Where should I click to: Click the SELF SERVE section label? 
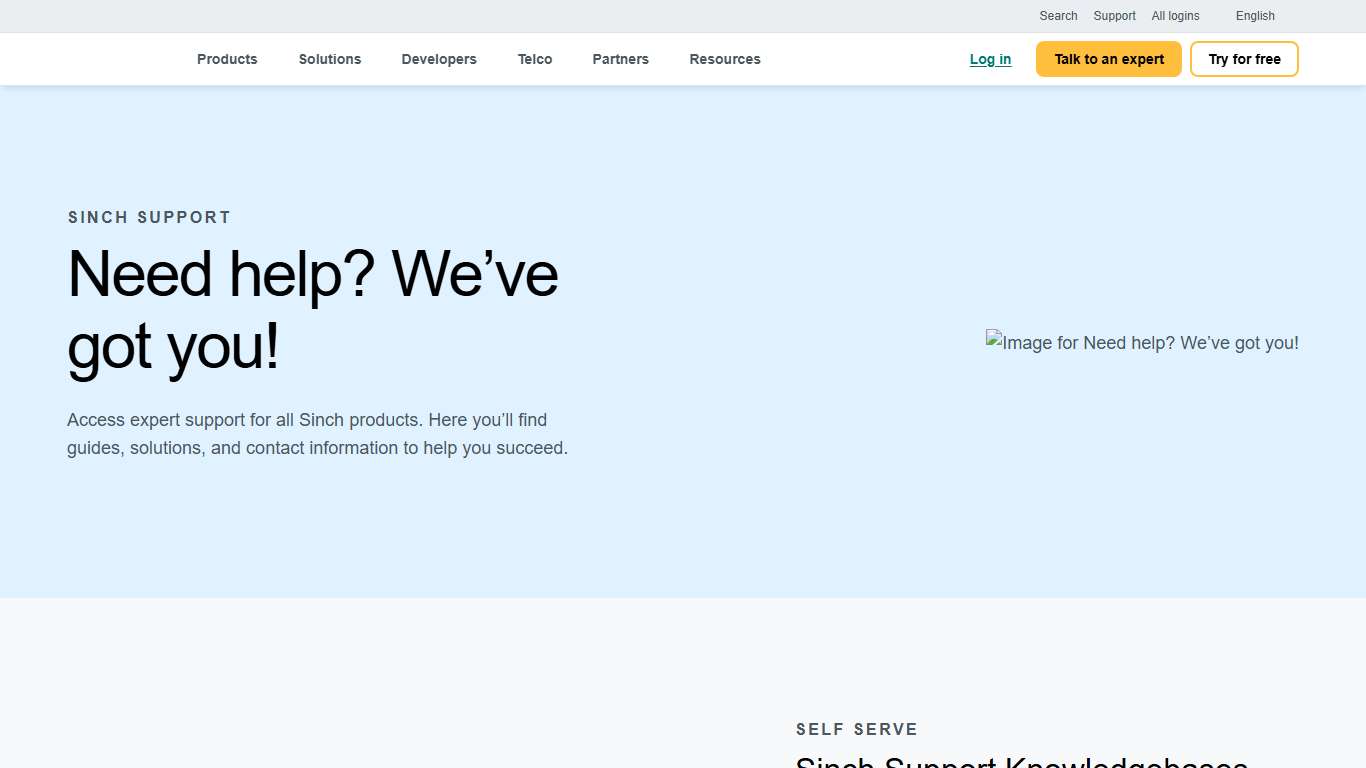[856, 729]
